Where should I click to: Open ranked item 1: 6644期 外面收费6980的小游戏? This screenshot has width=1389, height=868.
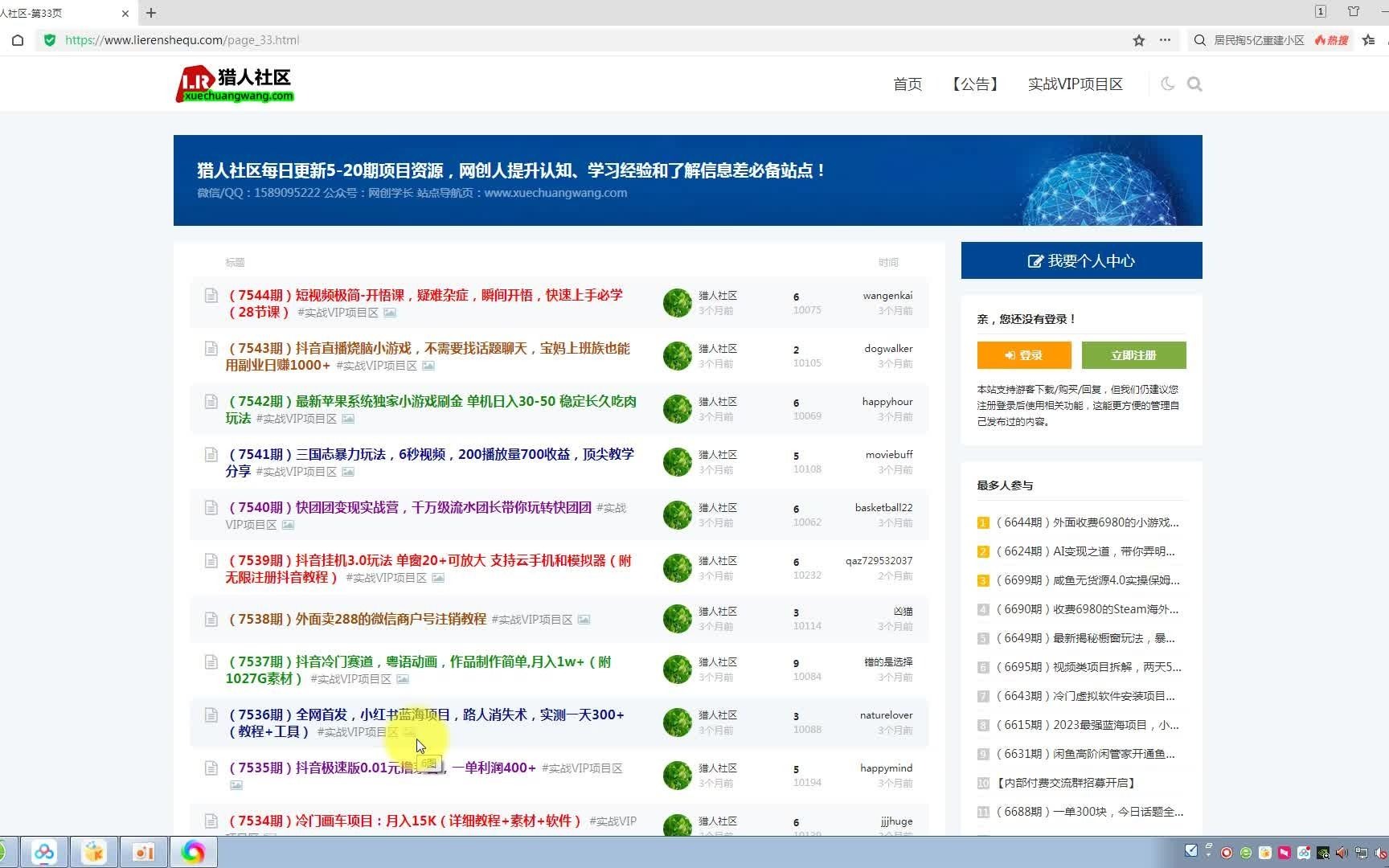[x=1087, y=522]
